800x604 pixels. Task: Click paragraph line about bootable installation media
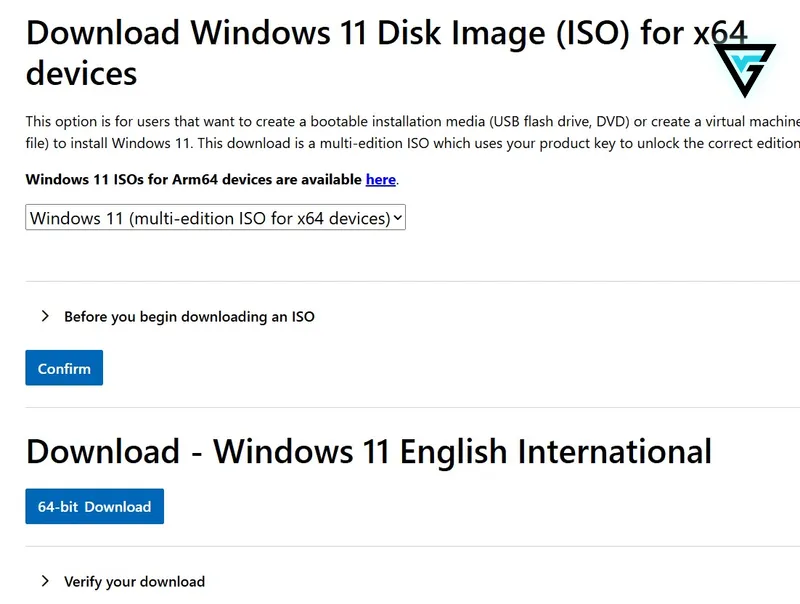tap(413, 121)
